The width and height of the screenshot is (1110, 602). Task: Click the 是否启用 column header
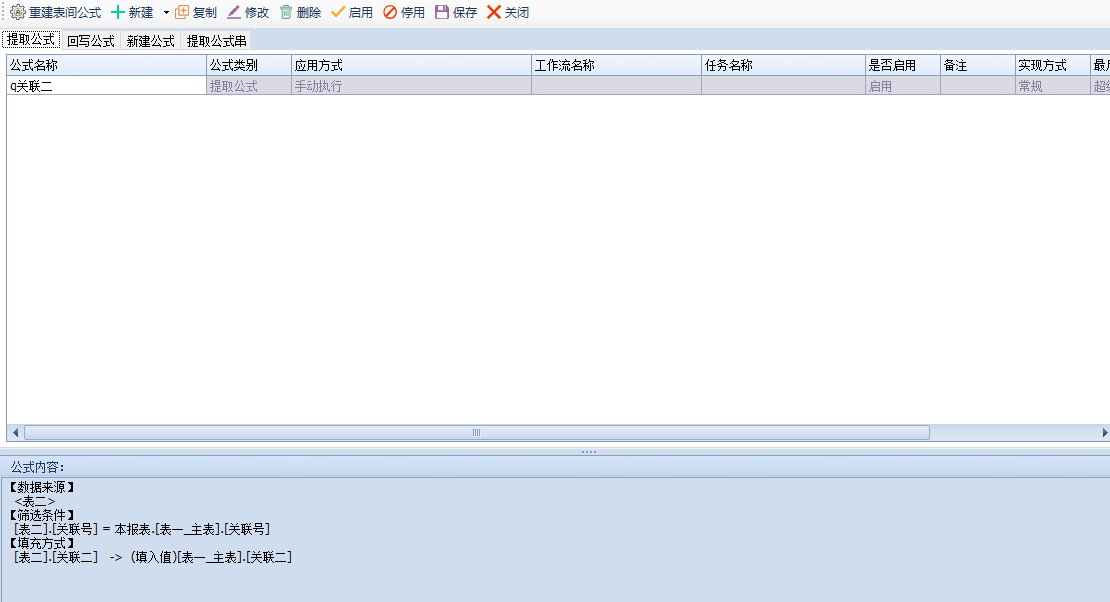pyautogui.click(x=902, y=65)
